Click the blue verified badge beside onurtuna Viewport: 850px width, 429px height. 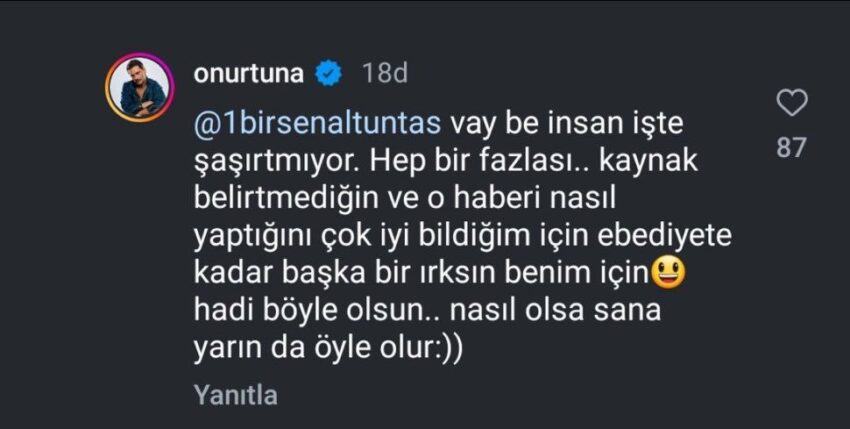click(x=329, y=73)
